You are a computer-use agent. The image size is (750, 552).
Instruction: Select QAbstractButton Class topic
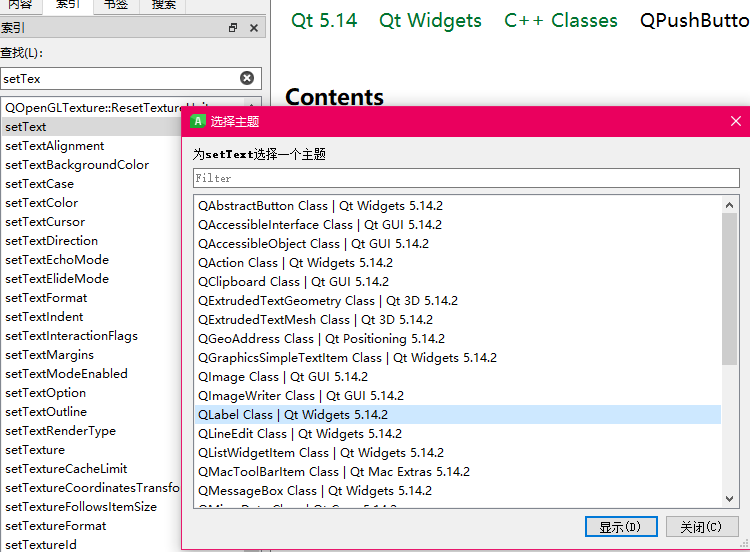click(458, 206)
